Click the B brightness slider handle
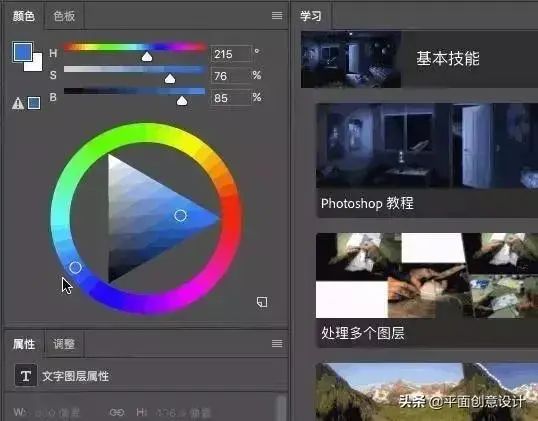This screenshot has width=538, height=421. (182, 101)
